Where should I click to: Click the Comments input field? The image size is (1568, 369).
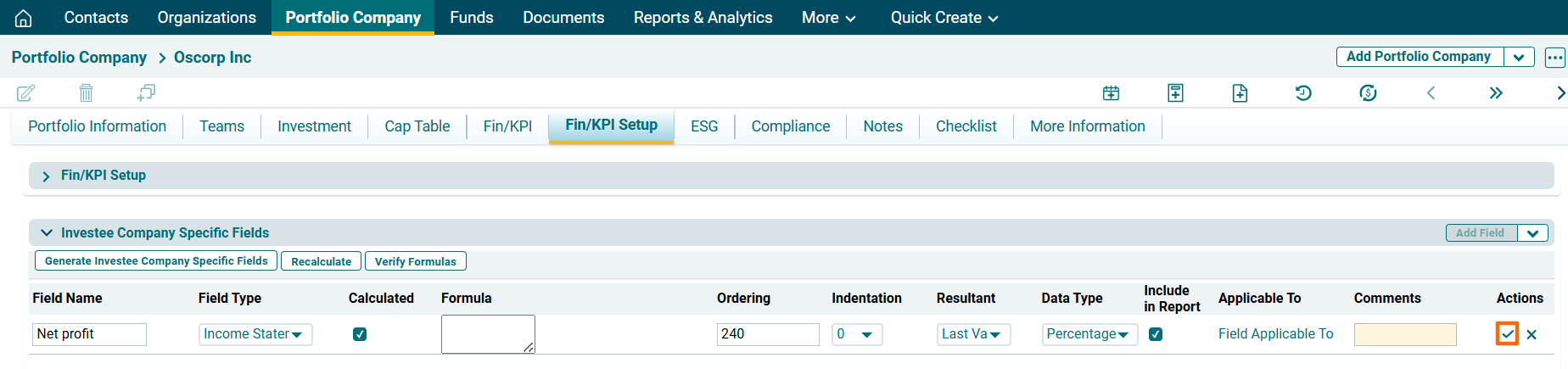(x=1404, y=334)
